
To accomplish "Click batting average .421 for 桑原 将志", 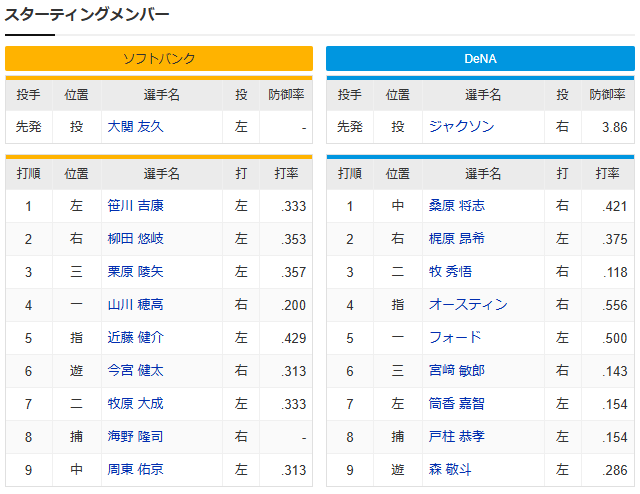I will coord(615,206).
